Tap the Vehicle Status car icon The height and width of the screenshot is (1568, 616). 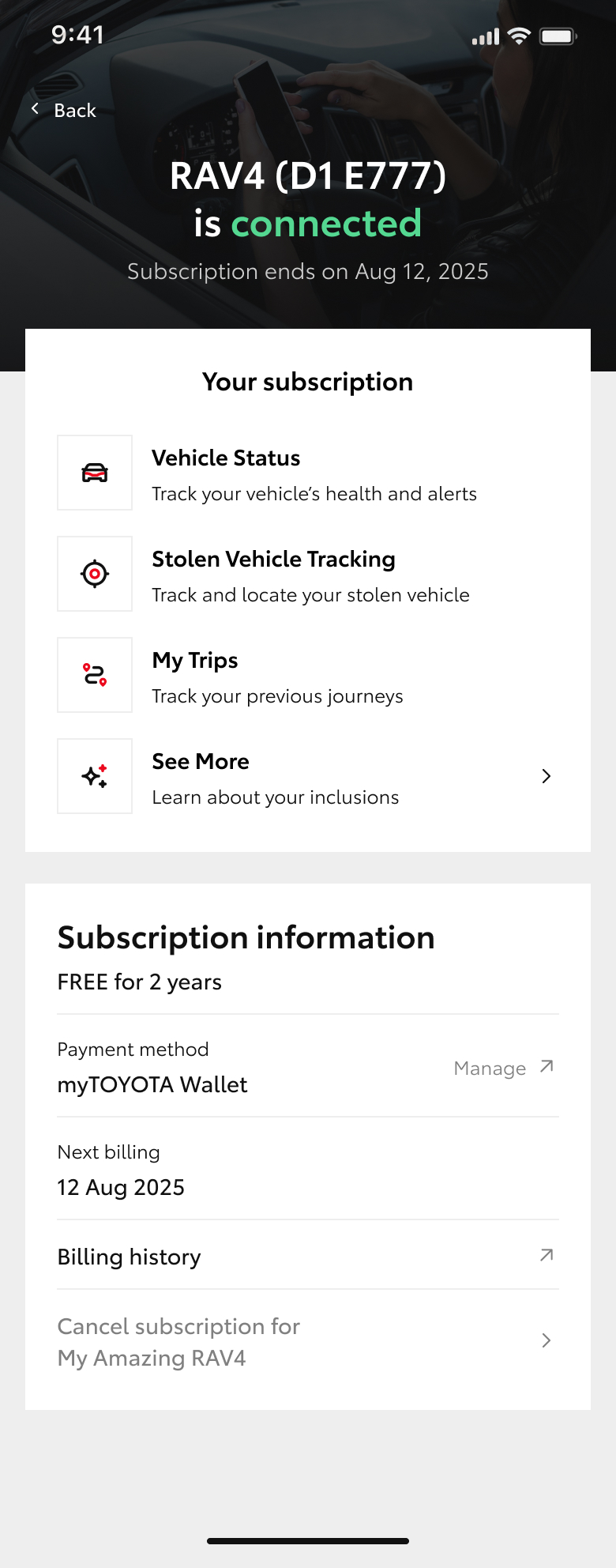coord(95,473)
